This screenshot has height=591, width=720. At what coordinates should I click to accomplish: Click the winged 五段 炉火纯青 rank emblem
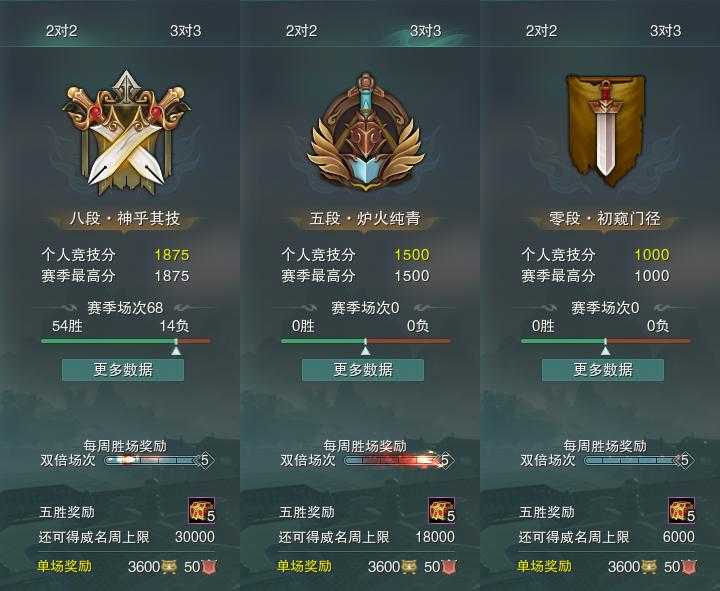366,132
